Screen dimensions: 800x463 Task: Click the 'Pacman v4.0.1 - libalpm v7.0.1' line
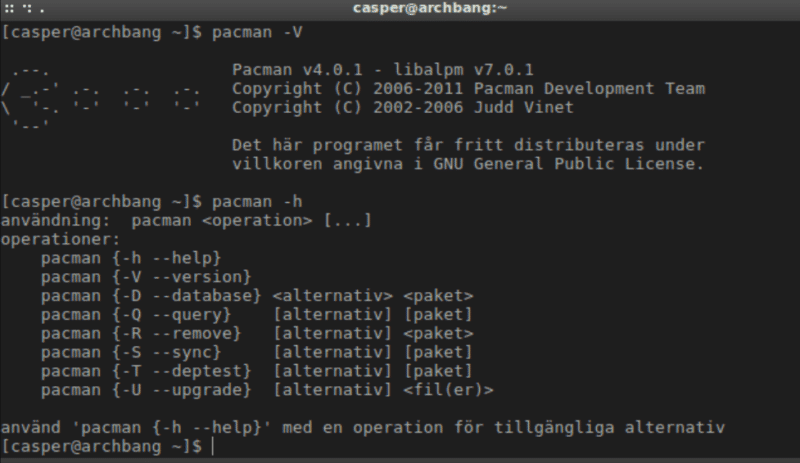coord(383,69)
